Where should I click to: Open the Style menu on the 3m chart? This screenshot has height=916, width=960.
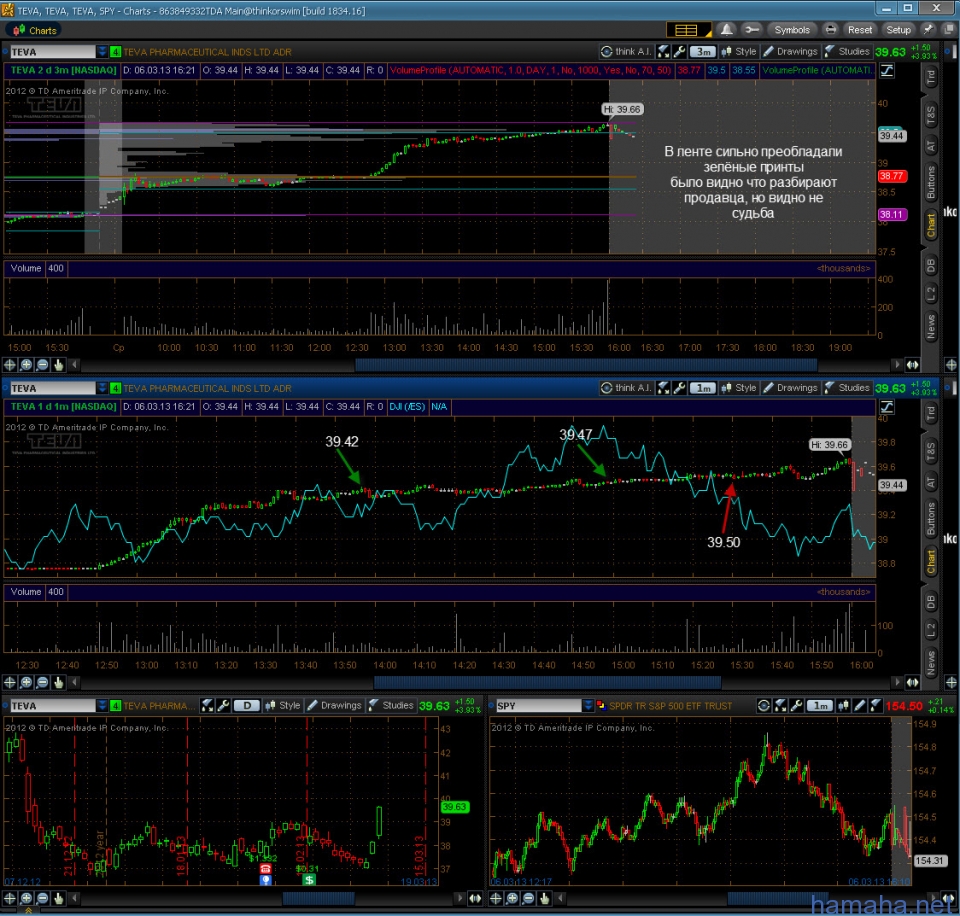click(x=739, y=51)
